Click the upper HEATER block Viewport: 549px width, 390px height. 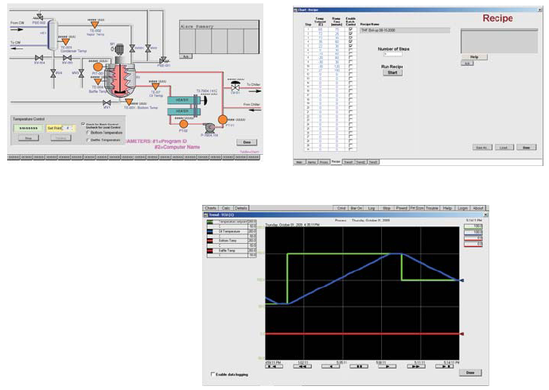[x=183, y=100]
